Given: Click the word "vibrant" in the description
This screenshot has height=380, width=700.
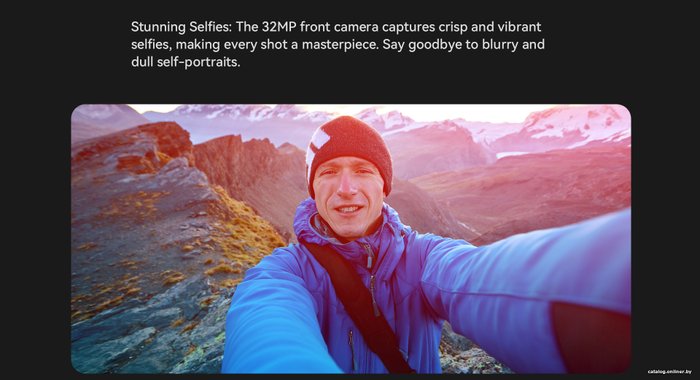Looking at the screenshot, I should 519,27.
